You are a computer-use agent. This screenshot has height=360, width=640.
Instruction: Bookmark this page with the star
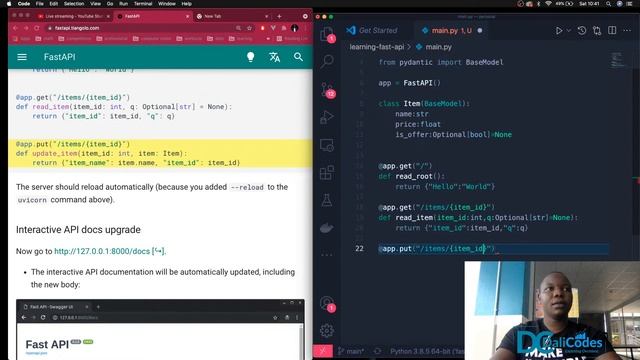249,28
